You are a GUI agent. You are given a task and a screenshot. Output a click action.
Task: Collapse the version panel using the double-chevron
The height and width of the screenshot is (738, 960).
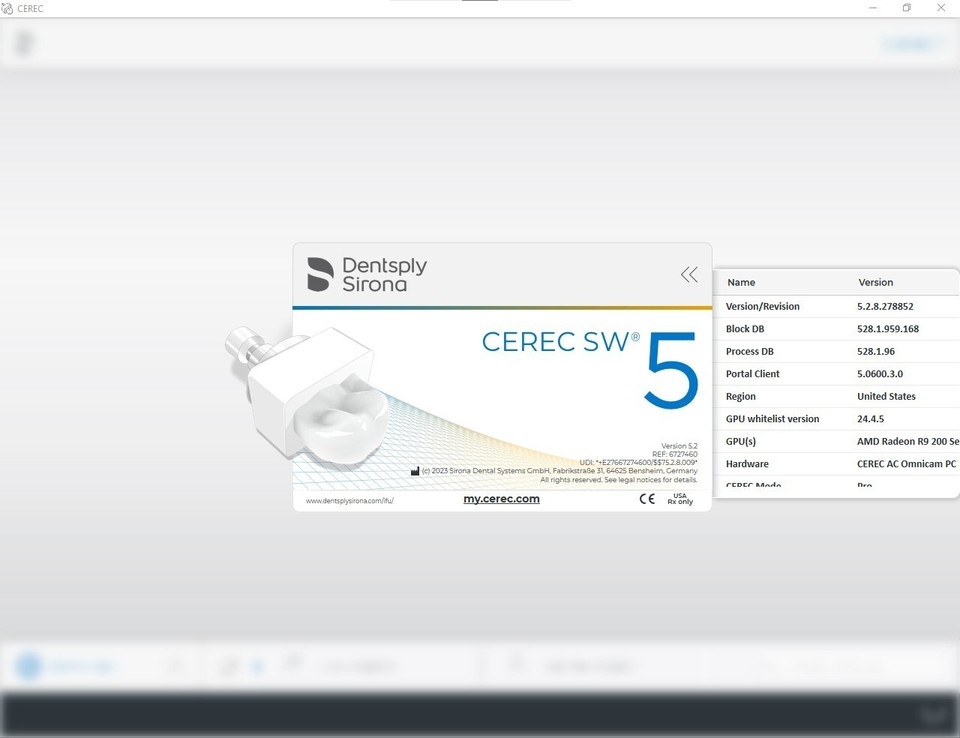click(689, 274)
